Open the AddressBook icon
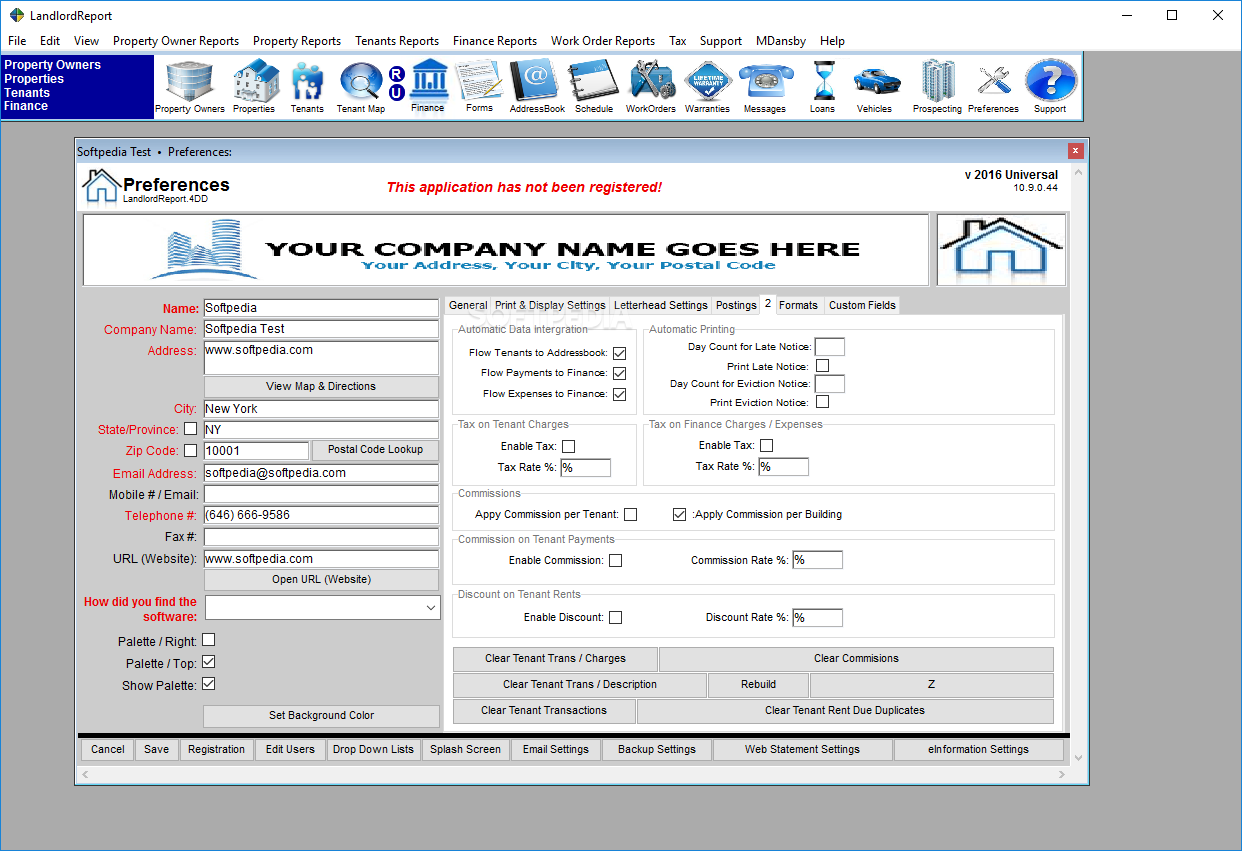The height and width of the screenshot is (851, 1242). 537,87
